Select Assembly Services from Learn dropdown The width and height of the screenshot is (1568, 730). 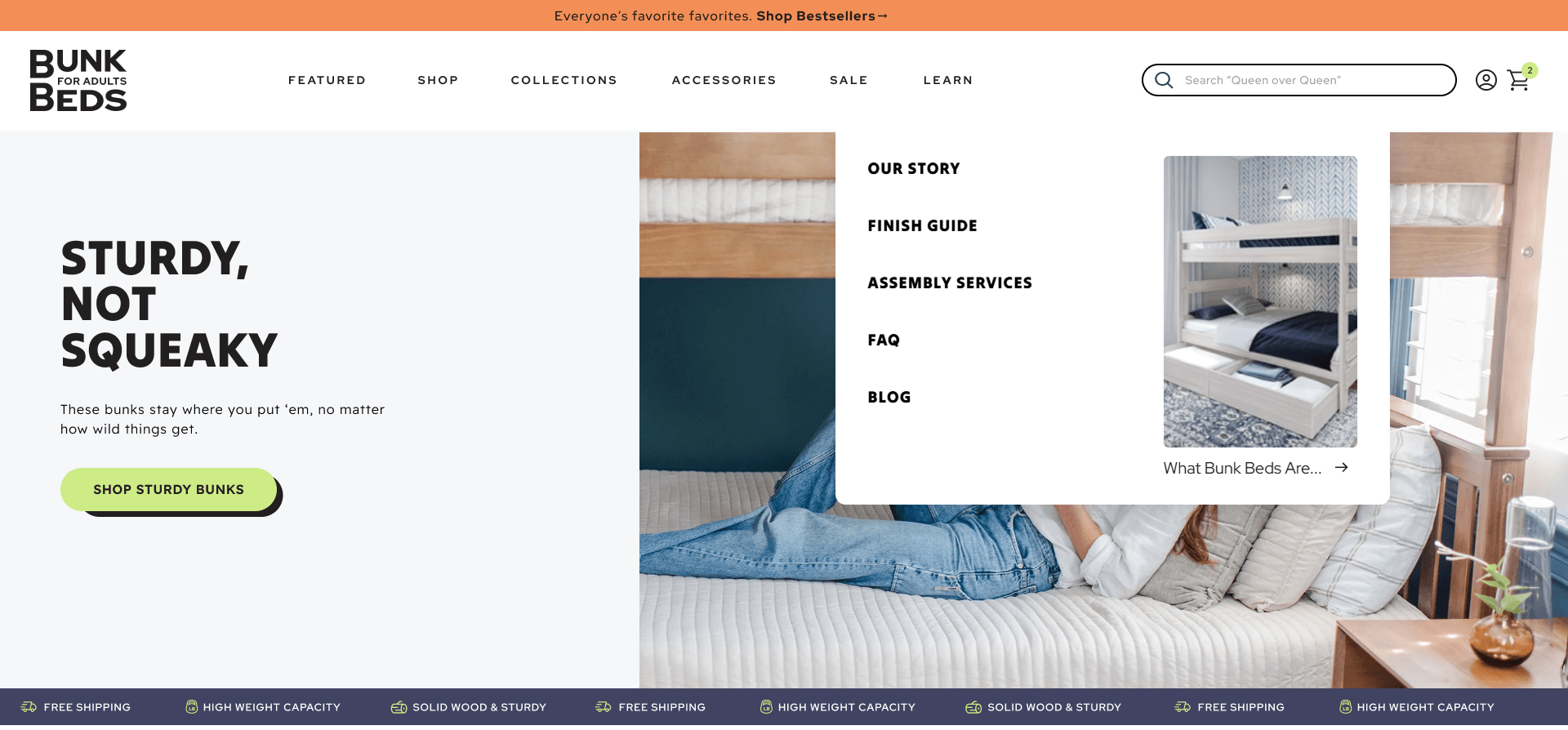click(x=950, y=283)
